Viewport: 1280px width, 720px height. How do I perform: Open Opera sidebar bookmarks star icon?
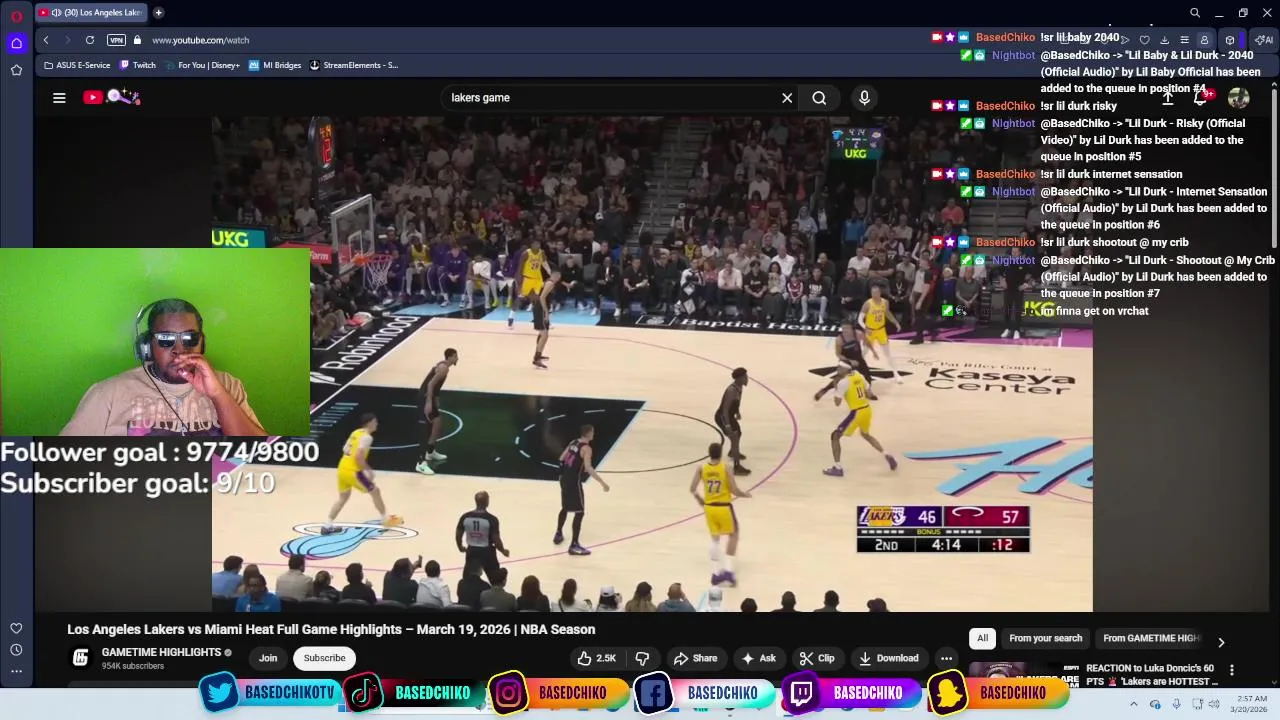[16, 70]
